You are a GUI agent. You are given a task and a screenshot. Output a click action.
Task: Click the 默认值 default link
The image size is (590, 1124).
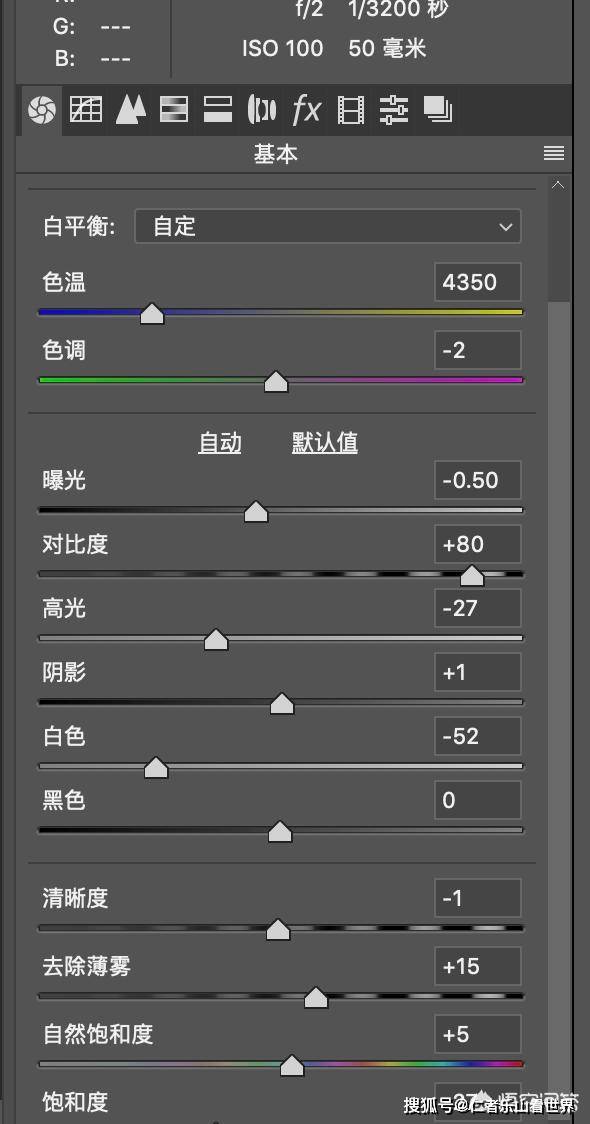click(x=325, y=443)
